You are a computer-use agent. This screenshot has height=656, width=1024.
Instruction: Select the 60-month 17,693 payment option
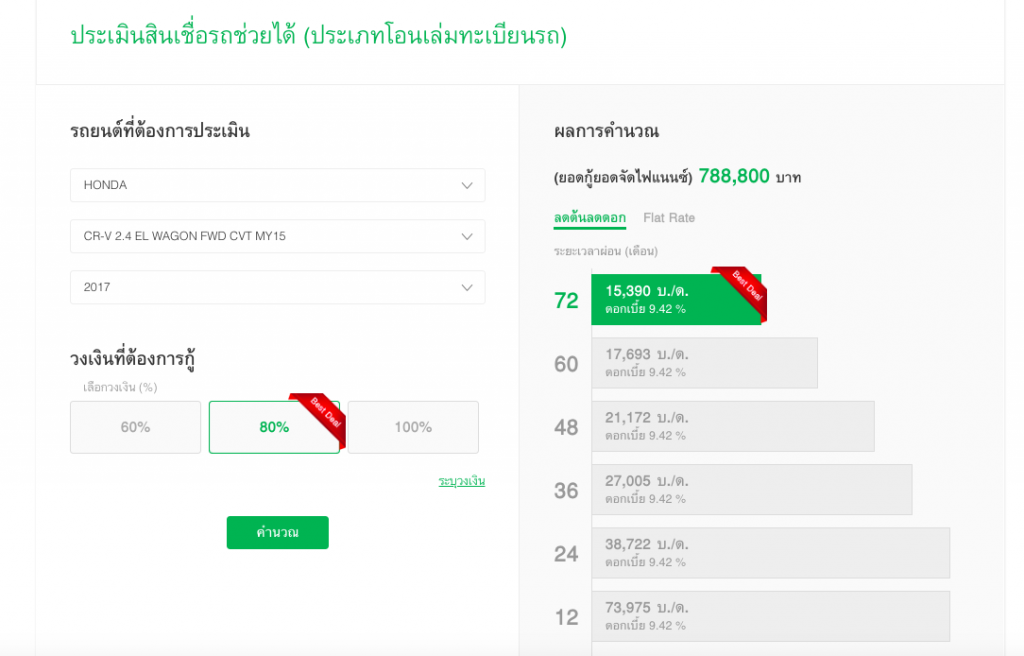(x=705, y=363)
